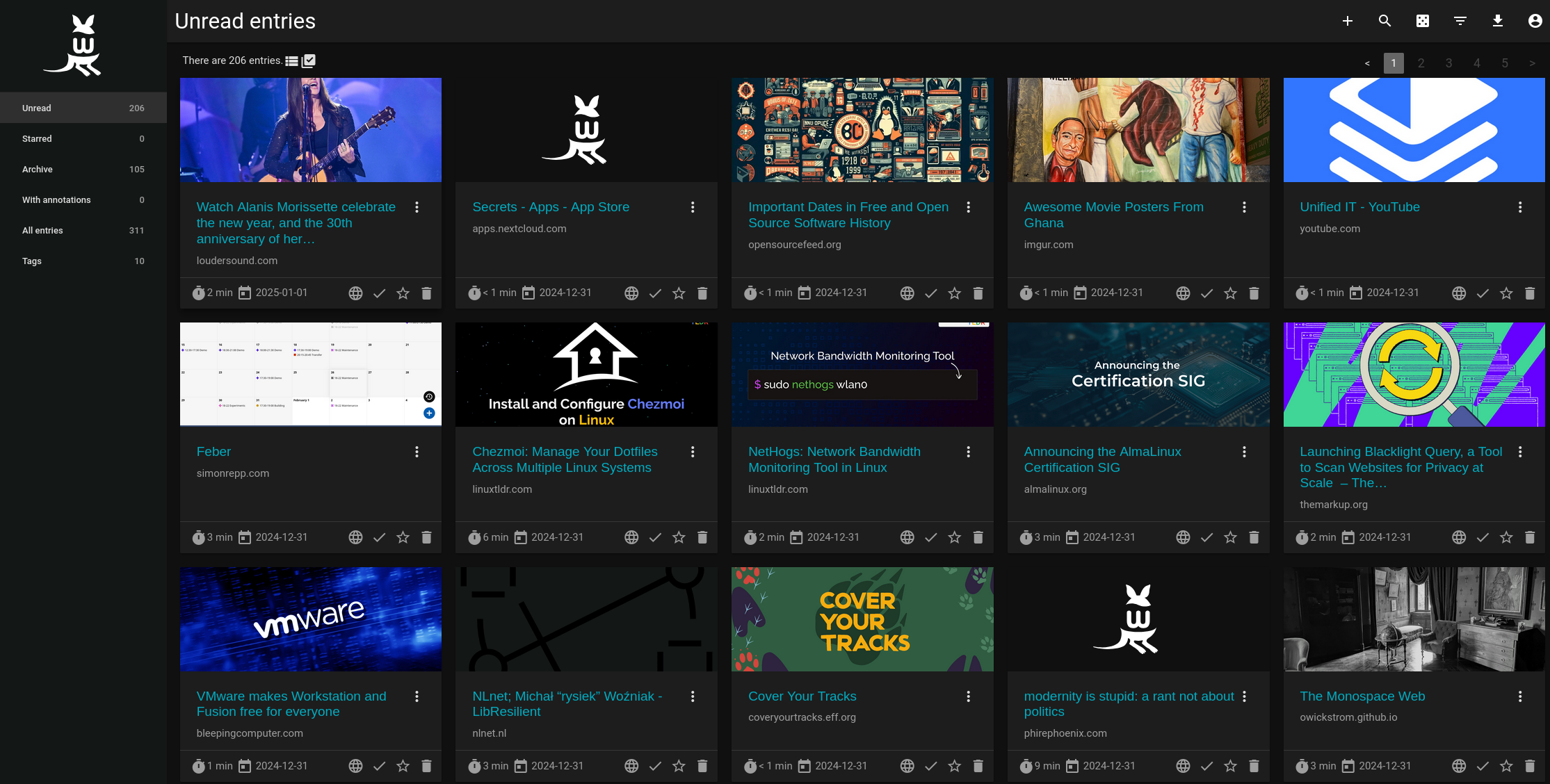Star the Chezmoi entry
The width and height of the screenshot is (1550, 784).
point(679,537)
